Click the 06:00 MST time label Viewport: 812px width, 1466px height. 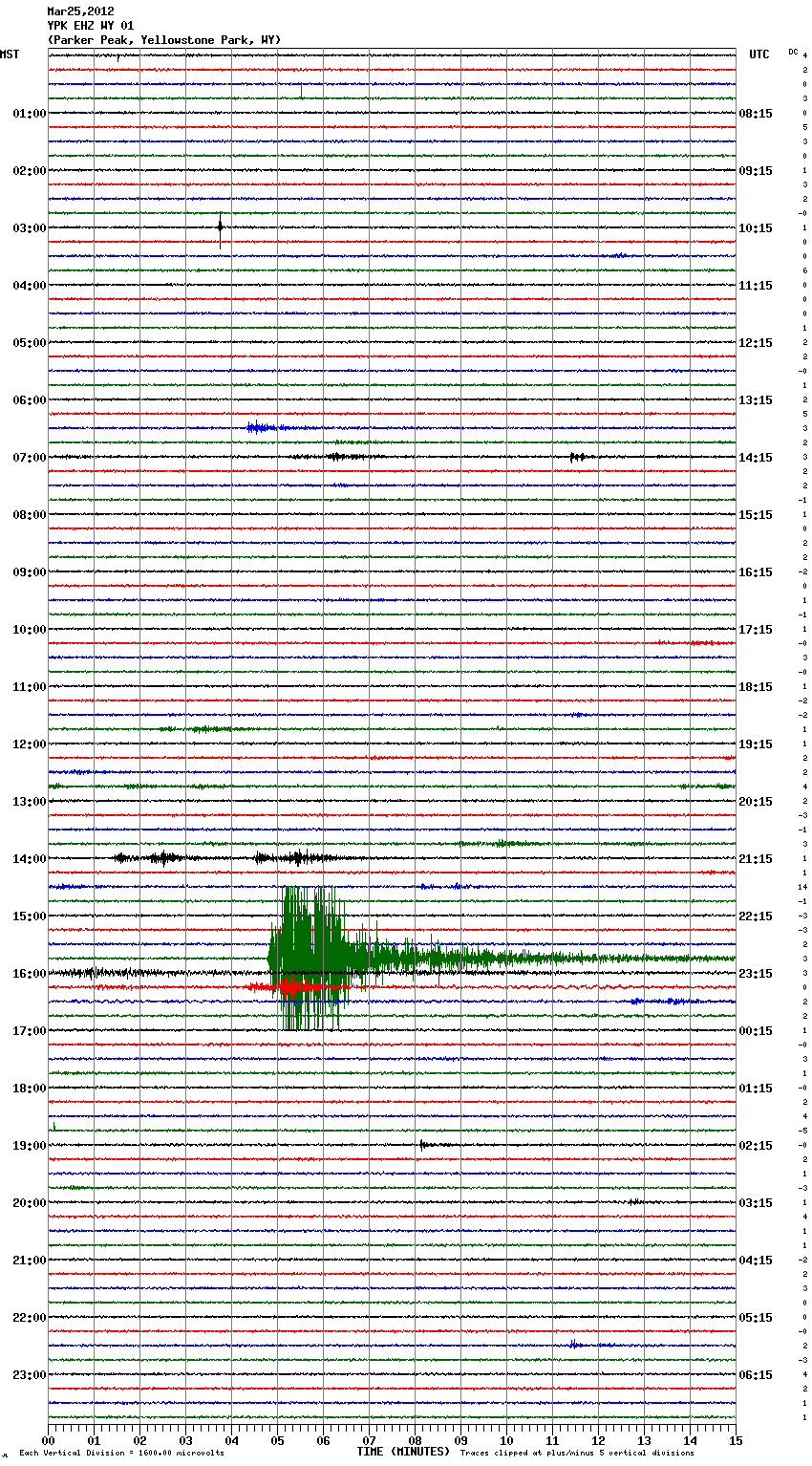point(30,400)
